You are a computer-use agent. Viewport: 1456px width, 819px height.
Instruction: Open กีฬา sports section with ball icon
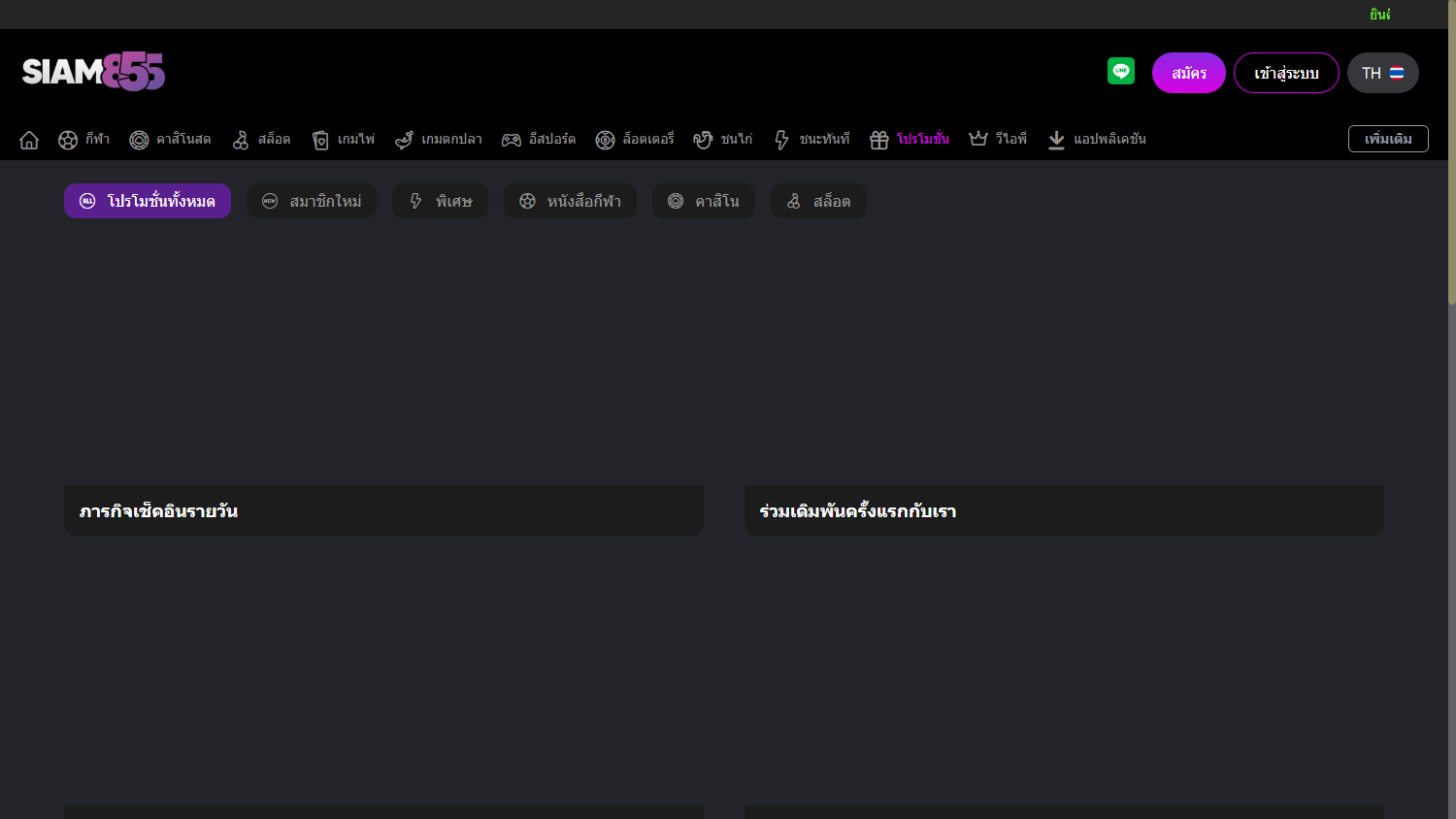coord(83,140)
